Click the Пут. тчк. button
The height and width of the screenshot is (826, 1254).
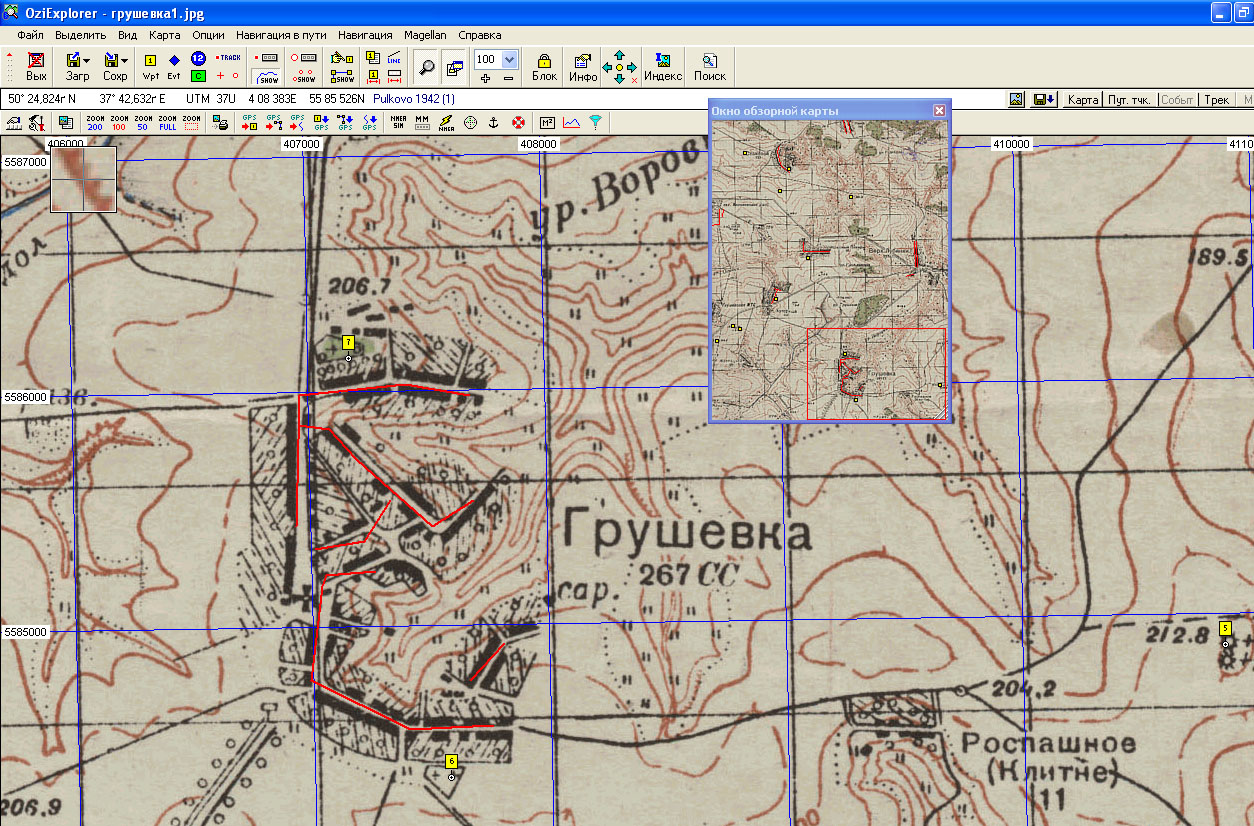coord(1128,100)
